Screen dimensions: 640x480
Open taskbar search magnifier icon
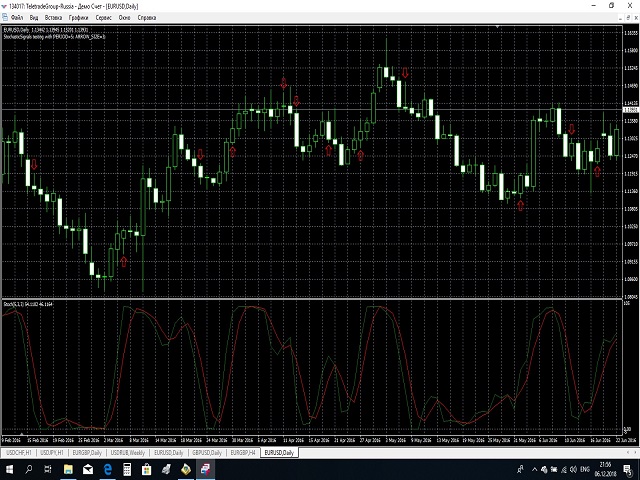[26, 468]
